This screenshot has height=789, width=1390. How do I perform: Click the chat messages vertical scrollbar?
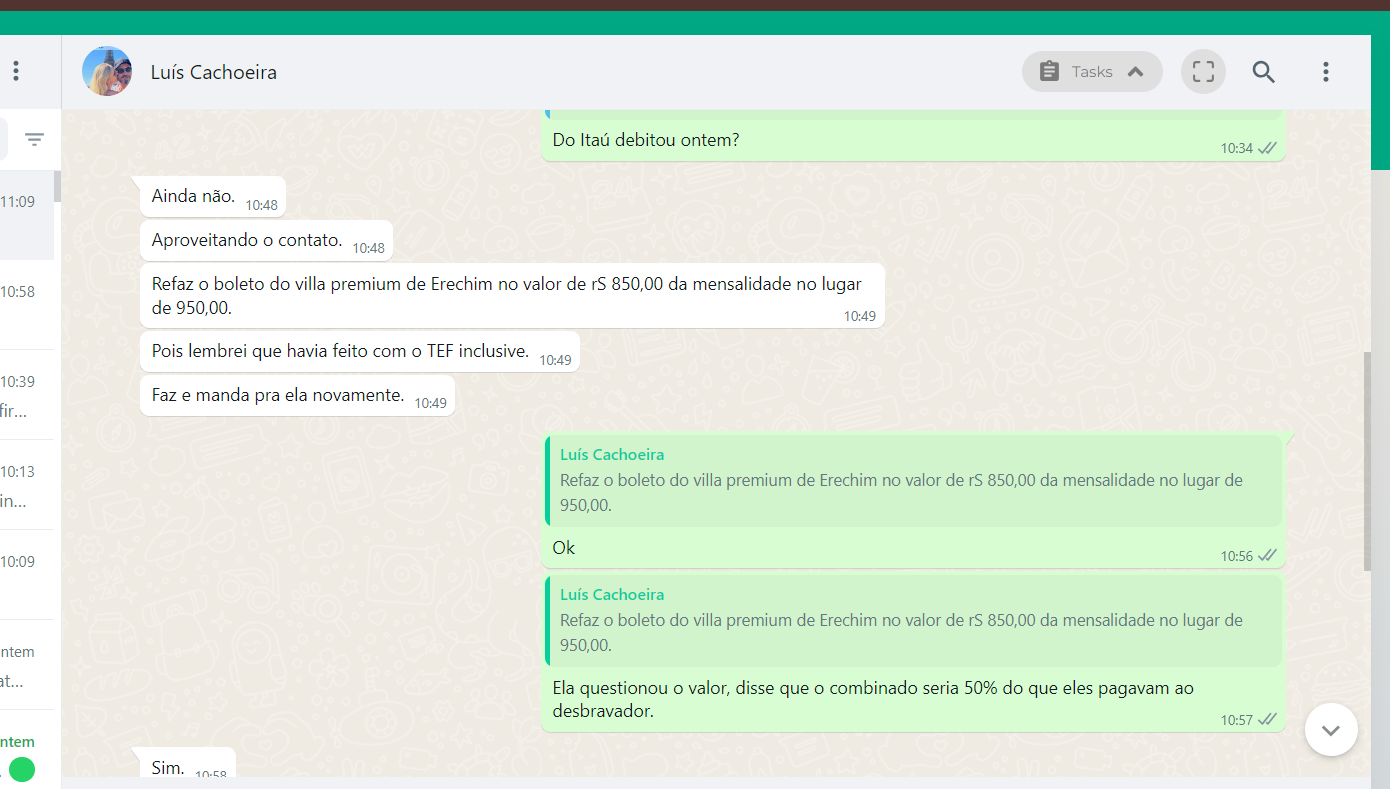[x=1367, y=460]
